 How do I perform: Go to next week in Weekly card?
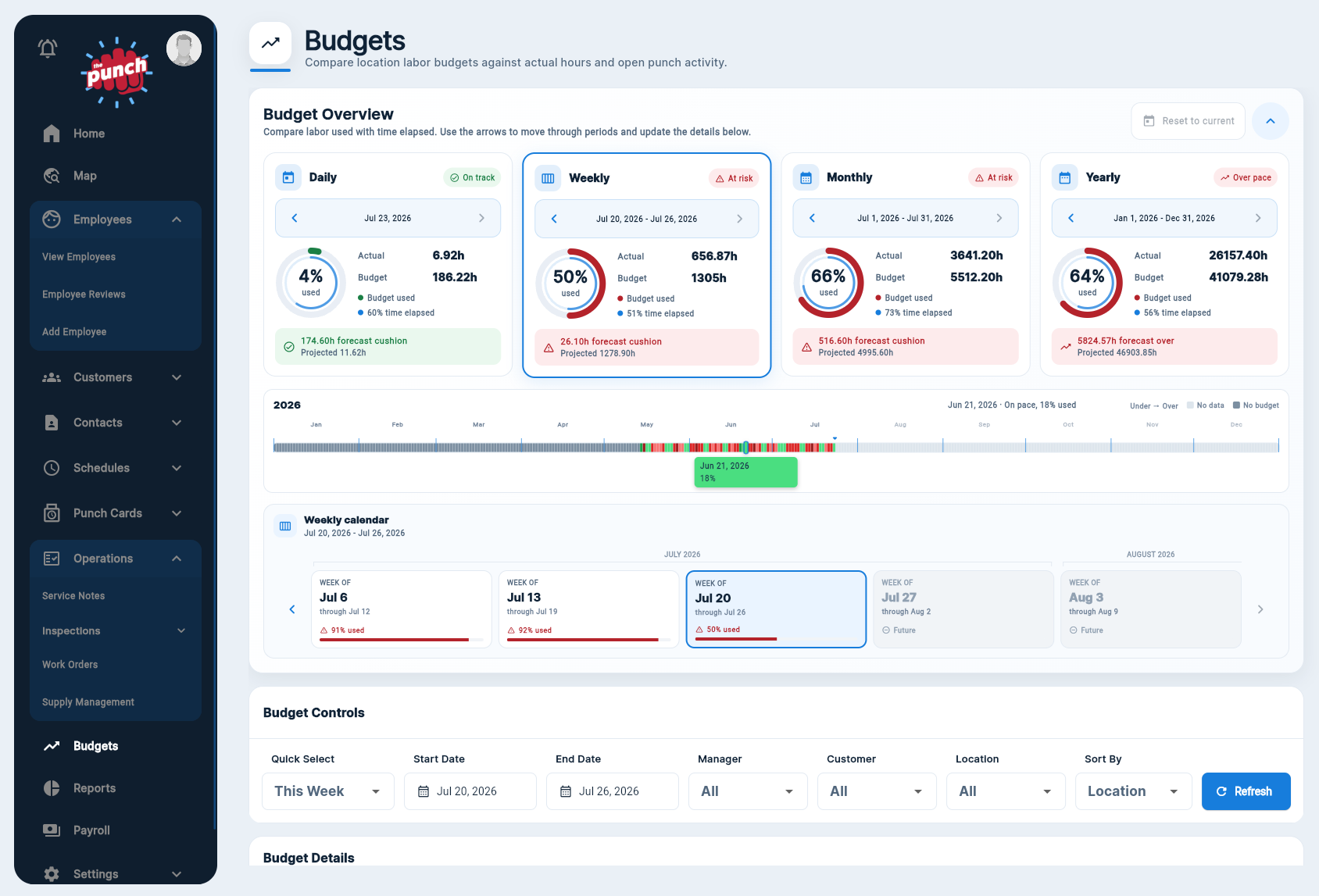point(739,219)
